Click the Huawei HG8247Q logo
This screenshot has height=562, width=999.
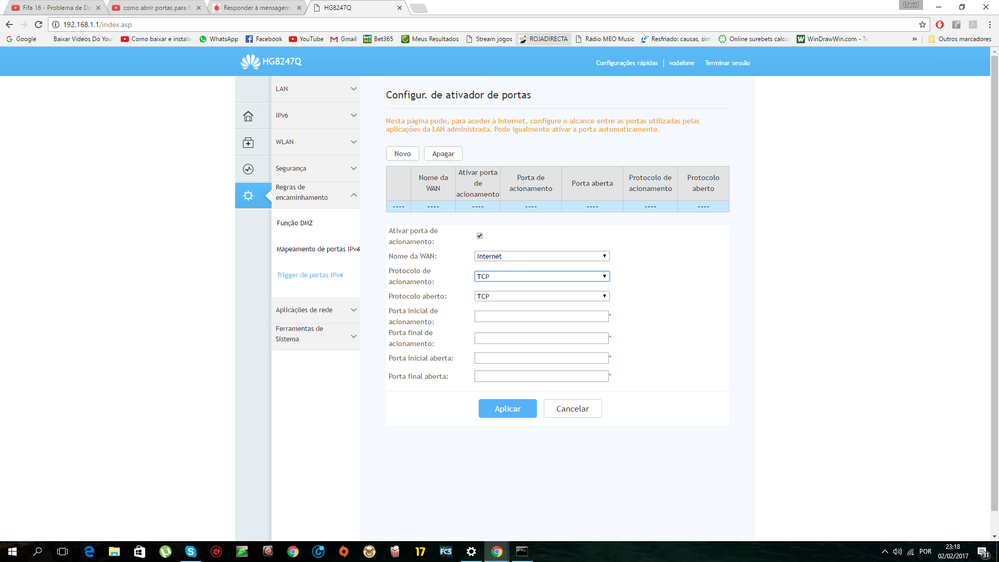pyautogui.click(x=271, y=62)
